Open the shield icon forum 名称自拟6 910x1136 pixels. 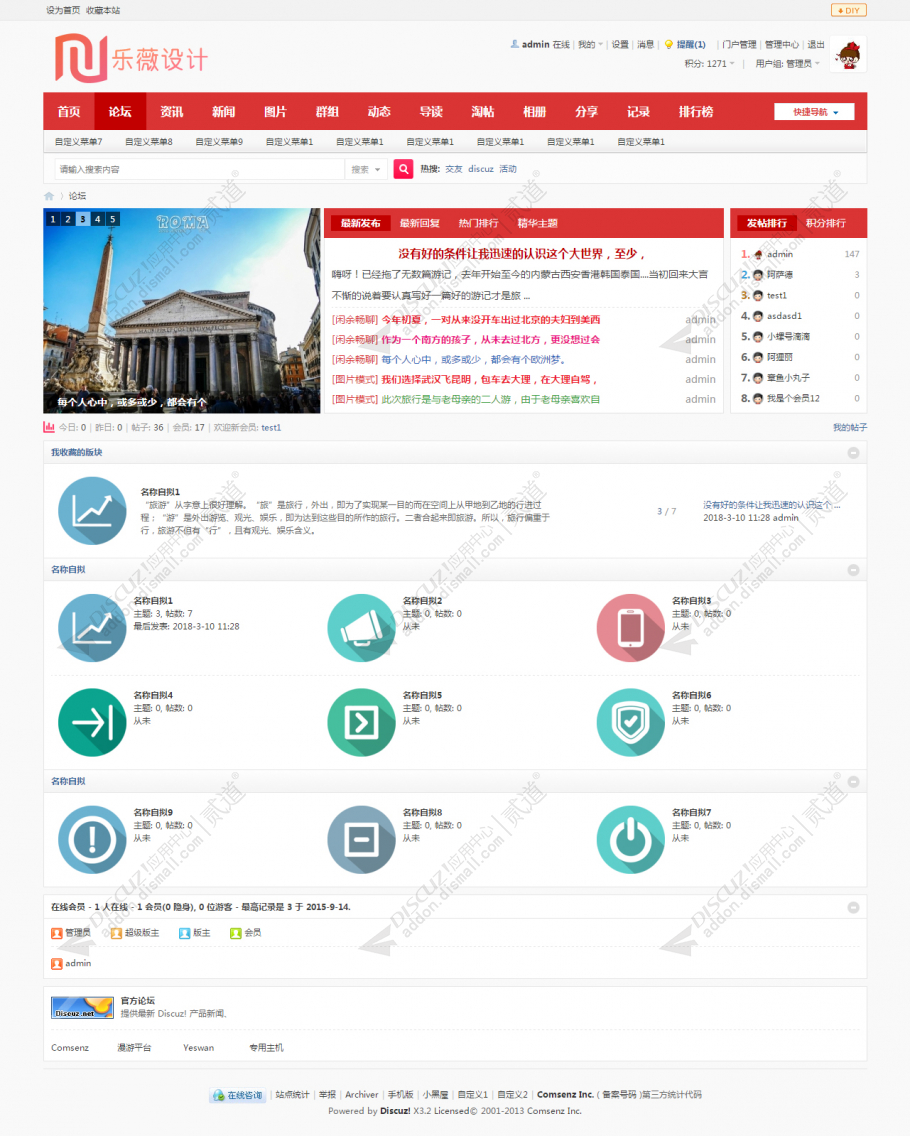[x=630, y=722]
